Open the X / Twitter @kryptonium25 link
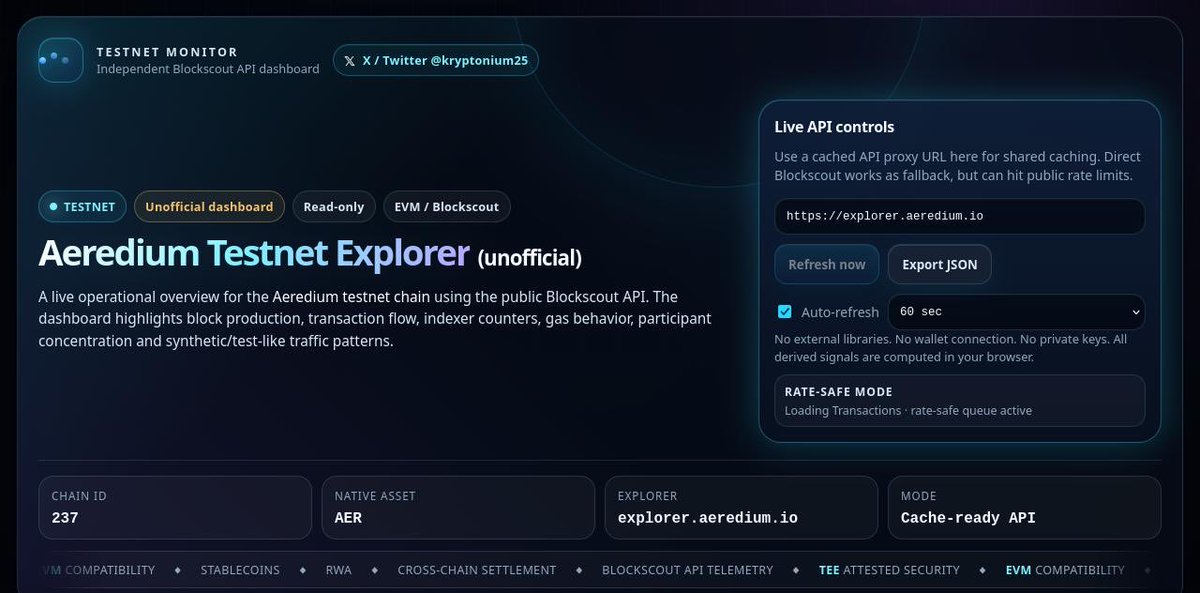This screenshot has height=593, width=1200. (435, 60)
